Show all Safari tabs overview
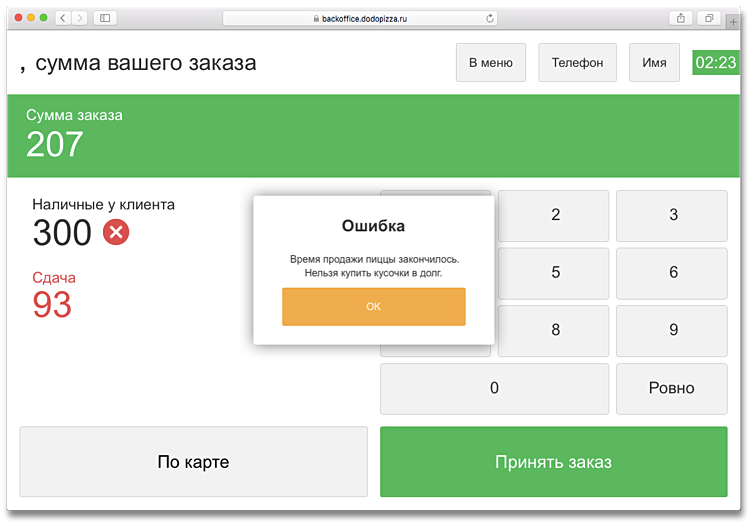The height and width of the screenshot is (523, 750). 709,18
